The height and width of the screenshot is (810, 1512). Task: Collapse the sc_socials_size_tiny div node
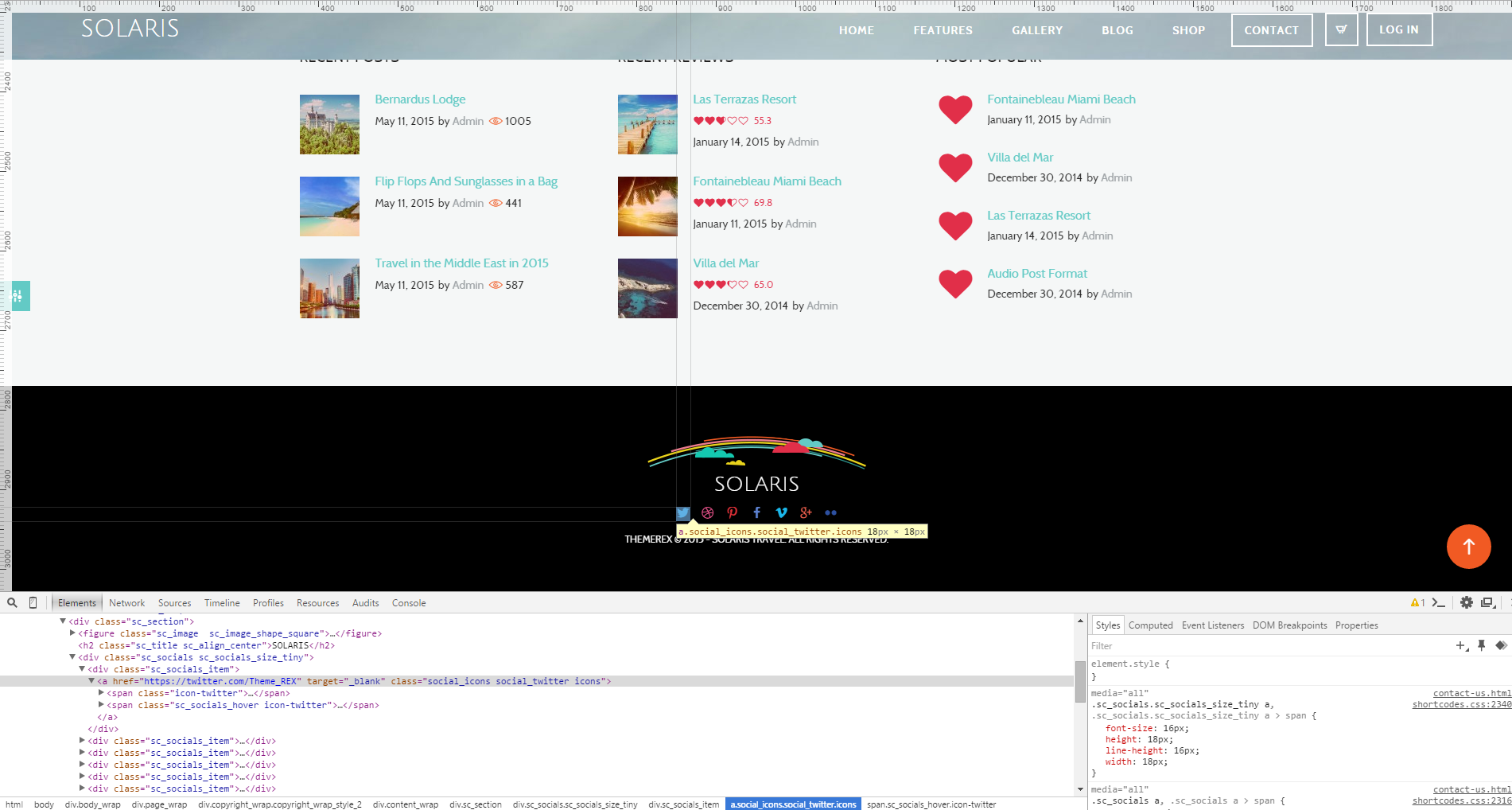[x=72, y=657]
